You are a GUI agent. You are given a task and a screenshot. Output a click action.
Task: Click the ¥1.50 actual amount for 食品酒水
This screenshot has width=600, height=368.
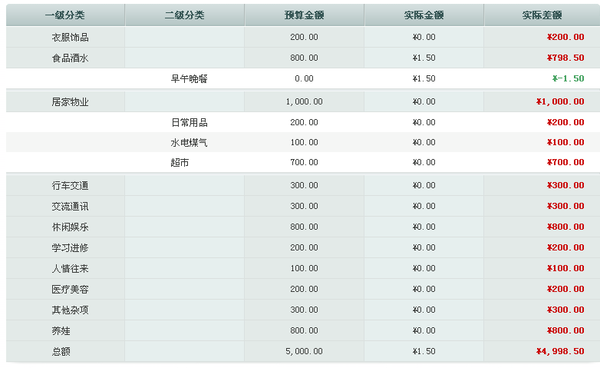coord(424,58)
